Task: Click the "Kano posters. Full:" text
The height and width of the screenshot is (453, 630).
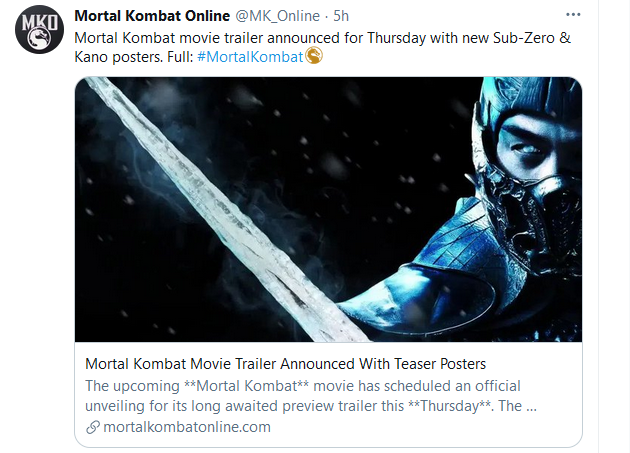Action: [x=134, y=56]
